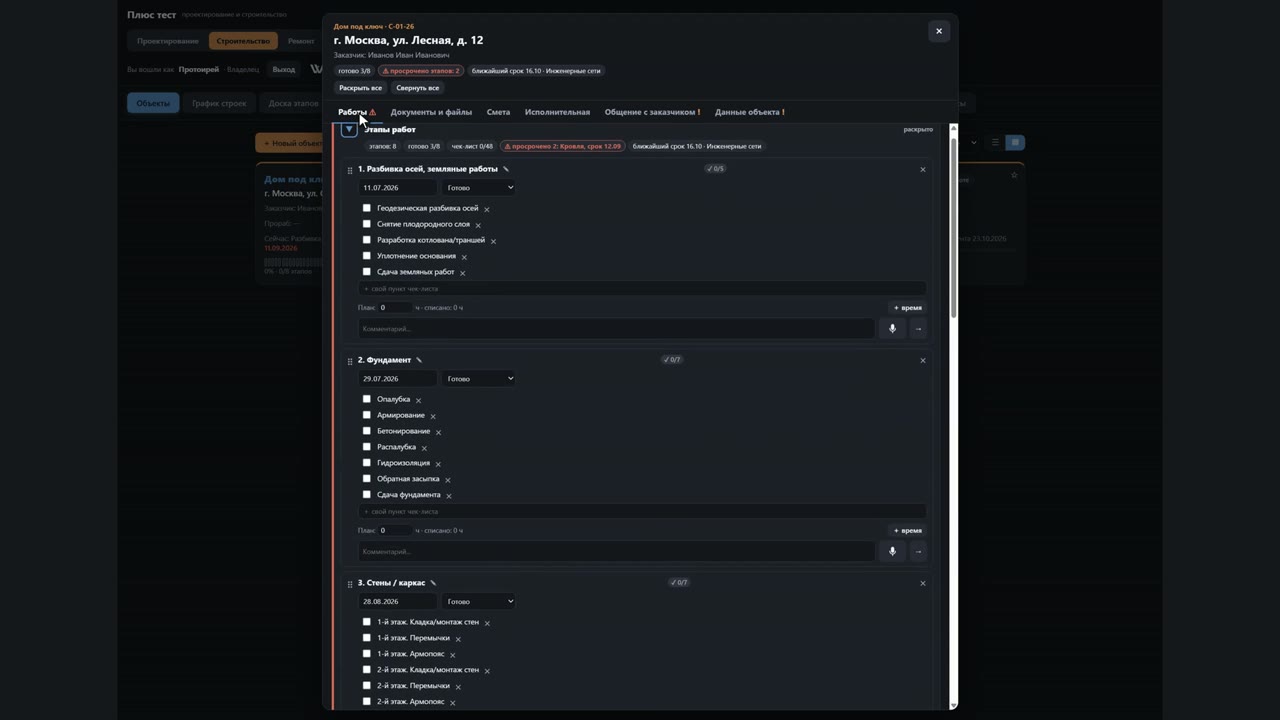
Task: Edit the Фундамент stage name via pencil
Action: tap(419, 360)
